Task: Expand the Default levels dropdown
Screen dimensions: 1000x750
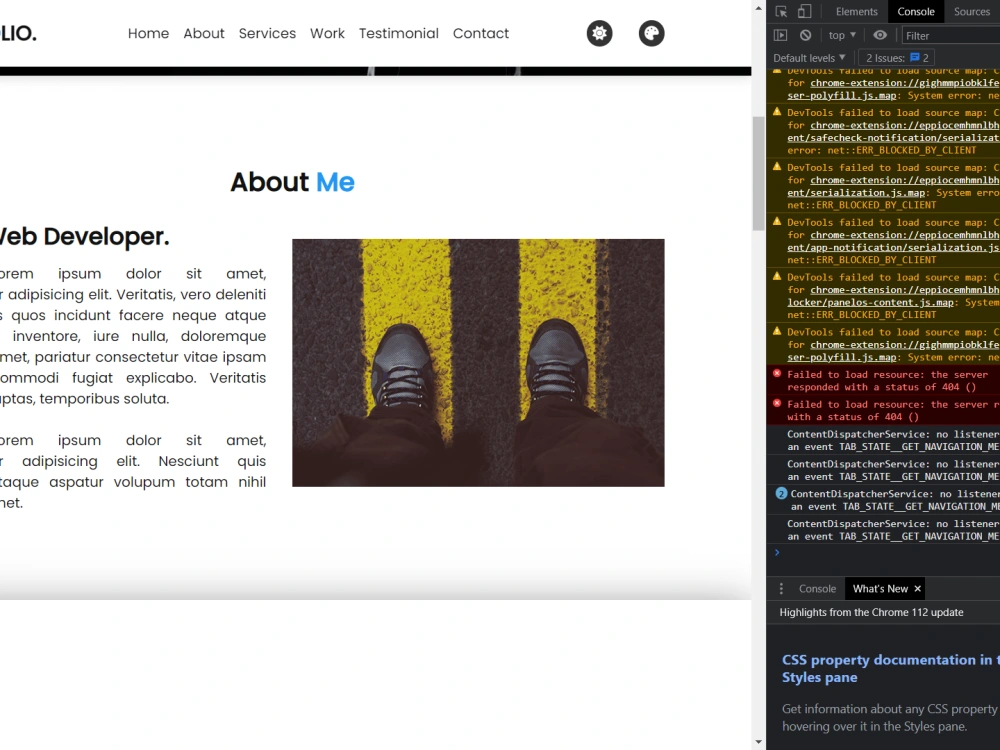Action: click(809, 58)
